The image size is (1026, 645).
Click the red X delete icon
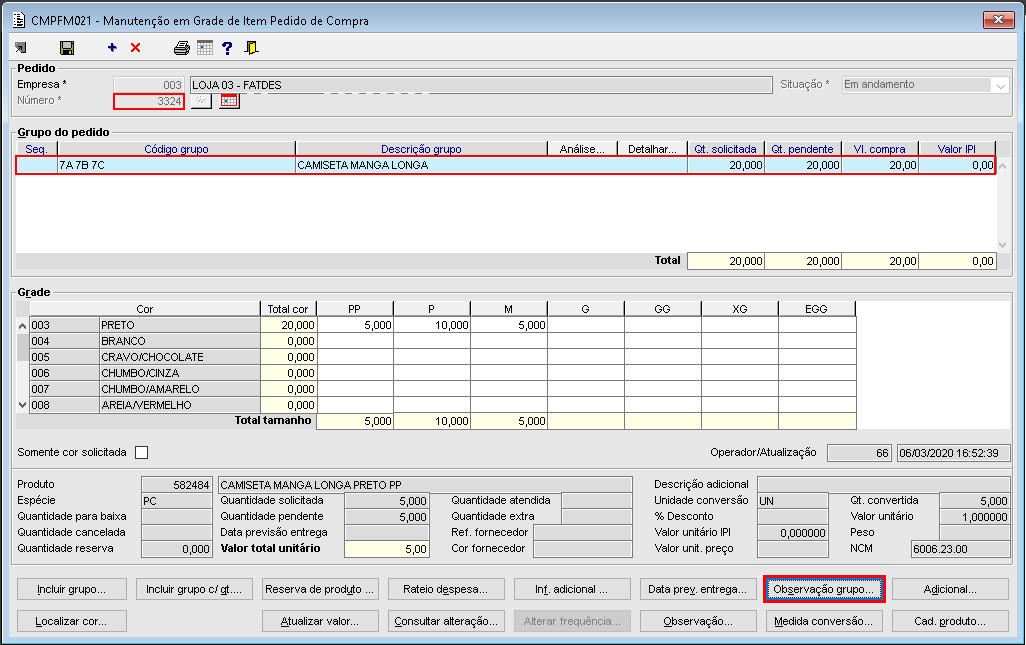[135, 47]
